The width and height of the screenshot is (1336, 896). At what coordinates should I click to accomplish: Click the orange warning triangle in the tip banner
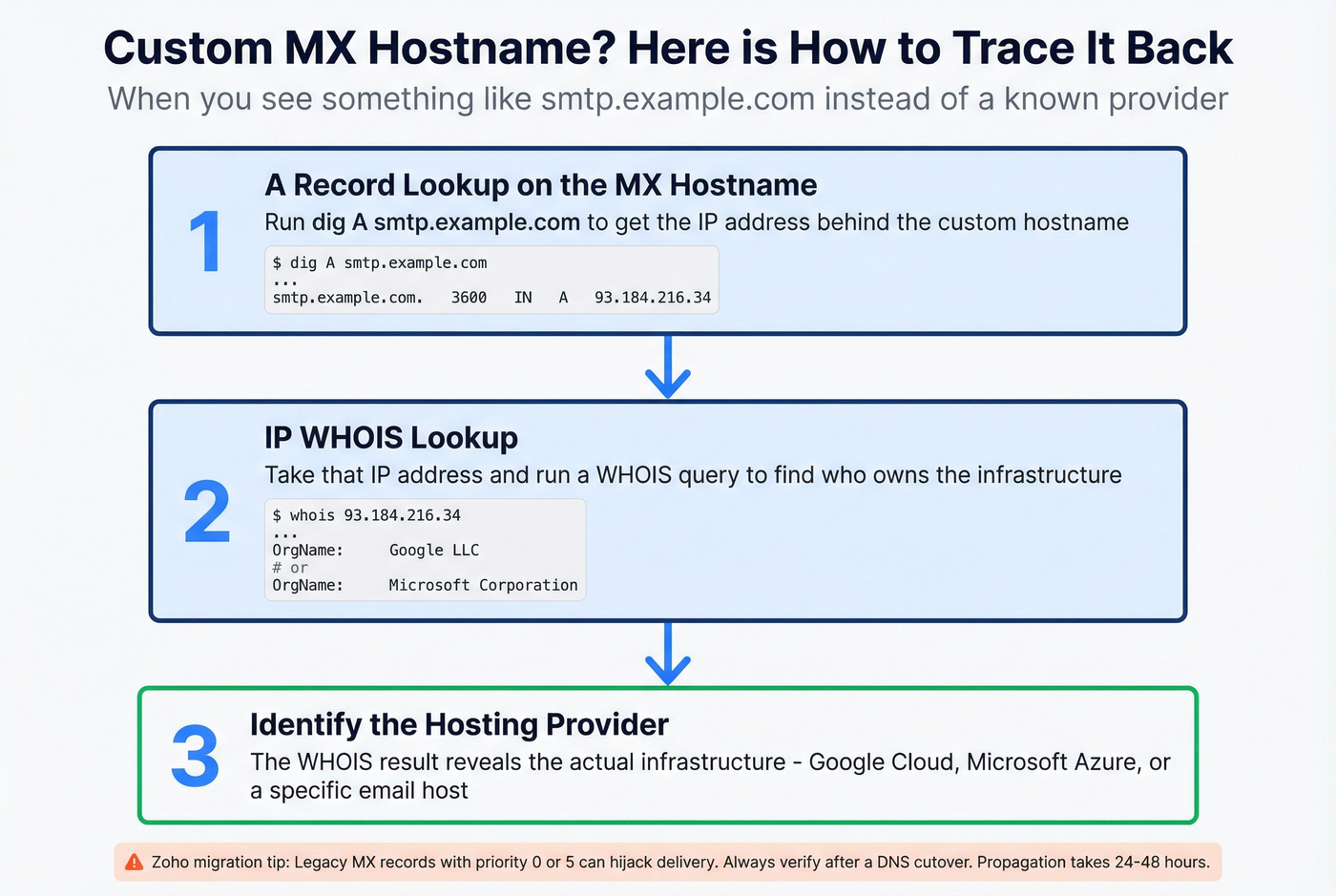tap(133, 862)
